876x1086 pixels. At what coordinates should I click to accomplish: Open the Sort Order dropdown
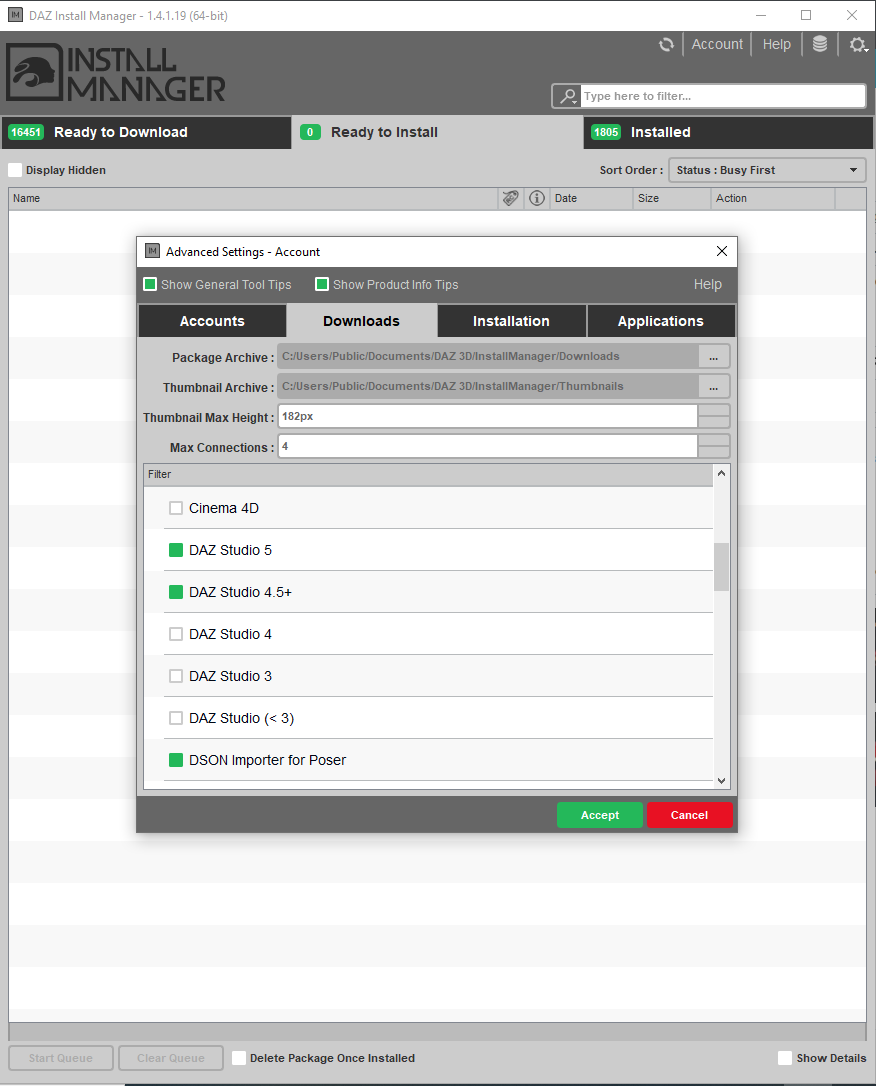[x=767, y=170]
